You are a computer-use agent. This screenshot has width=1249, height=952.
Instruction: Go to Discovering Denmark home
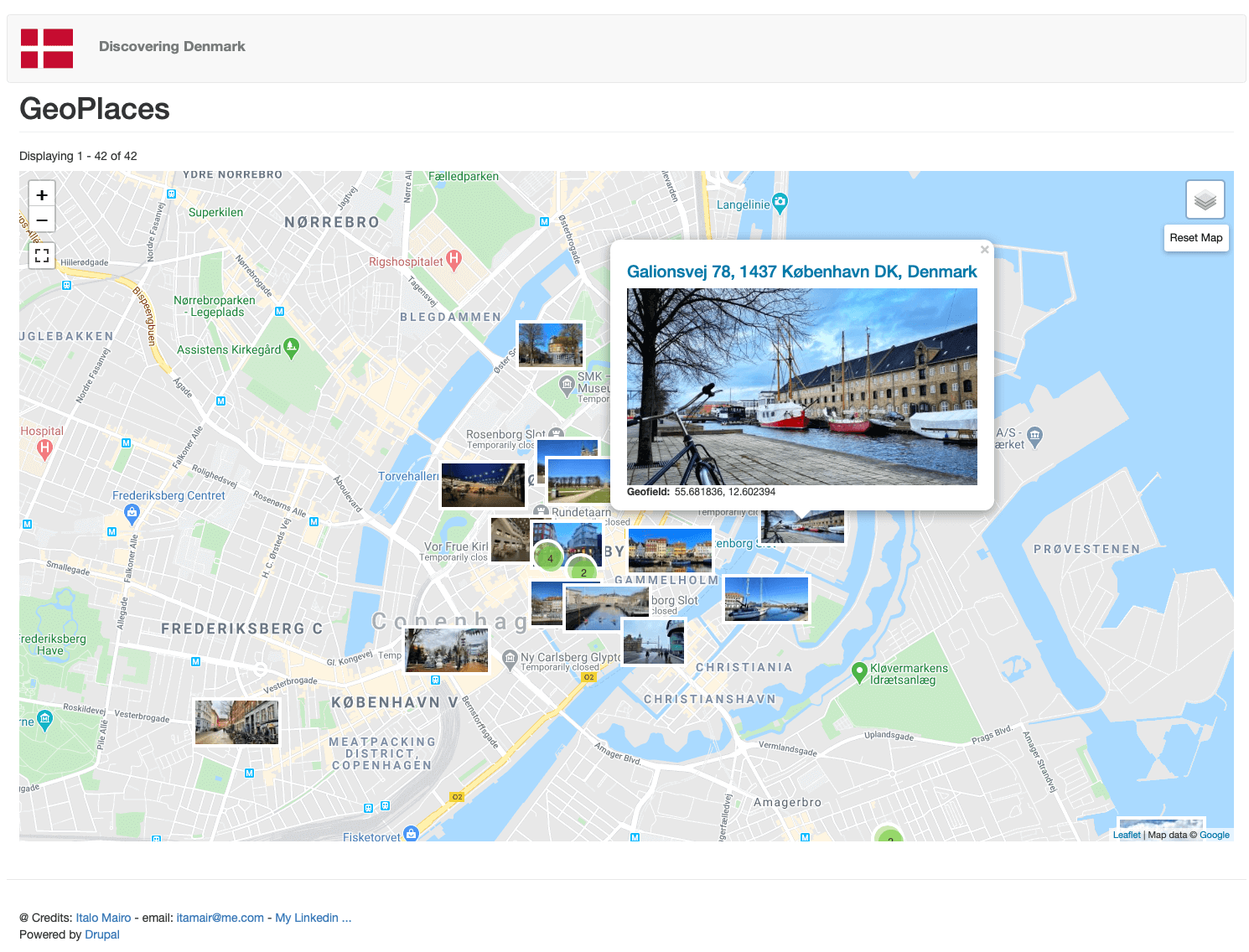click(172, 47)
